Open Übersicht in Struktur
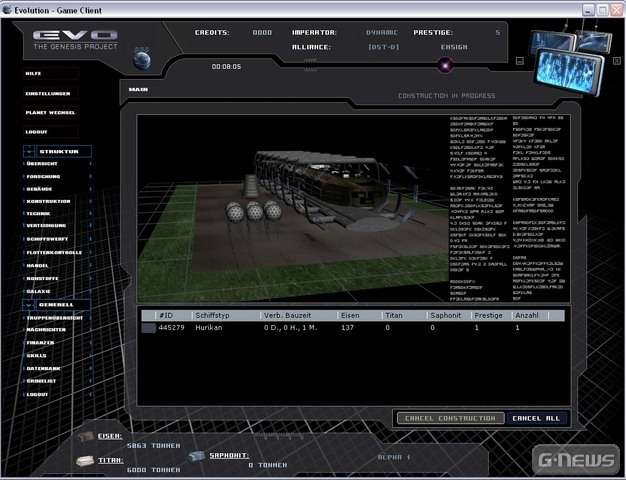626x480 pixels. [42, 164]
